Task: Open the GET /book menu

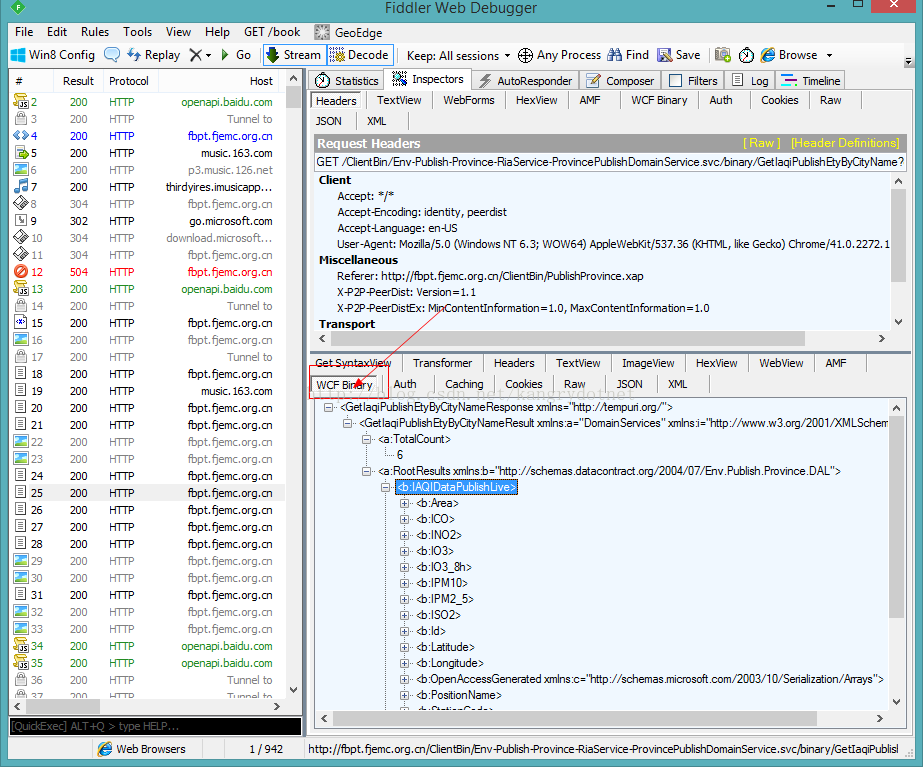Action: (272, 32)
